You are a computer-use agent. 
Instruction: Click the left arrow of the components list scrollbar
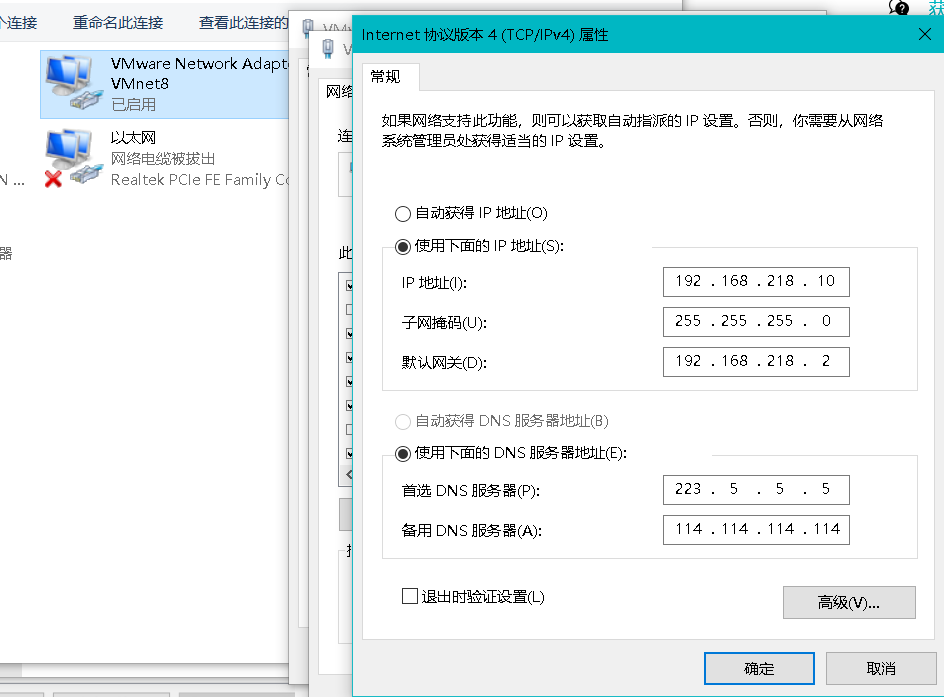350,474
